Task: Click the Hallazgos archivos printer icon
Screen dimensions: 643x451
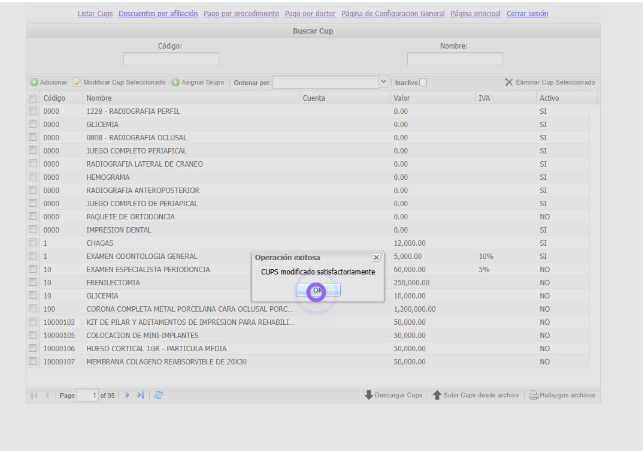Action: pyautogui.click(x=534, y=395)
